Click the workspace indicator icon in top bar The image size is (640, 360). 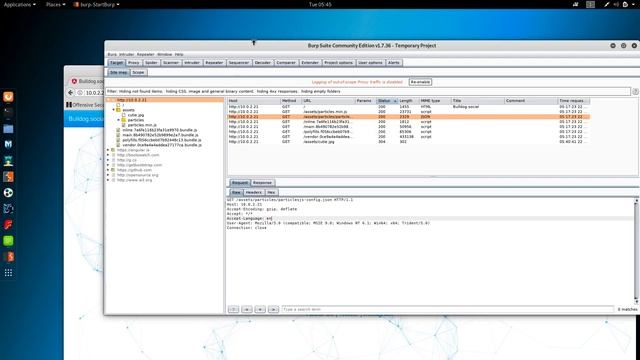coord(590,4)
